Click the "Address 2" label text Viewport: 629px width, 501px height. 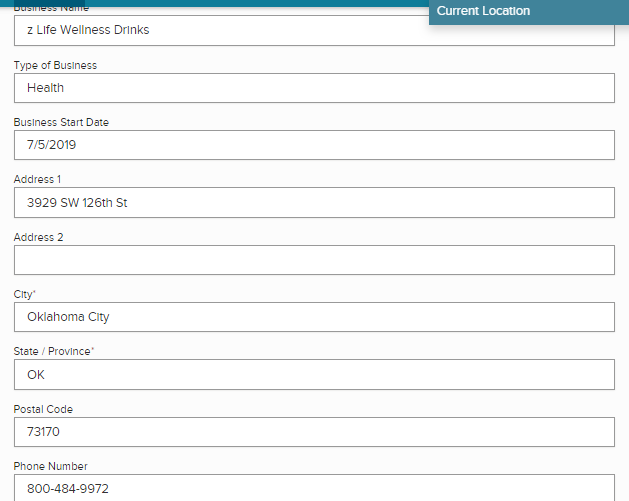38,238
